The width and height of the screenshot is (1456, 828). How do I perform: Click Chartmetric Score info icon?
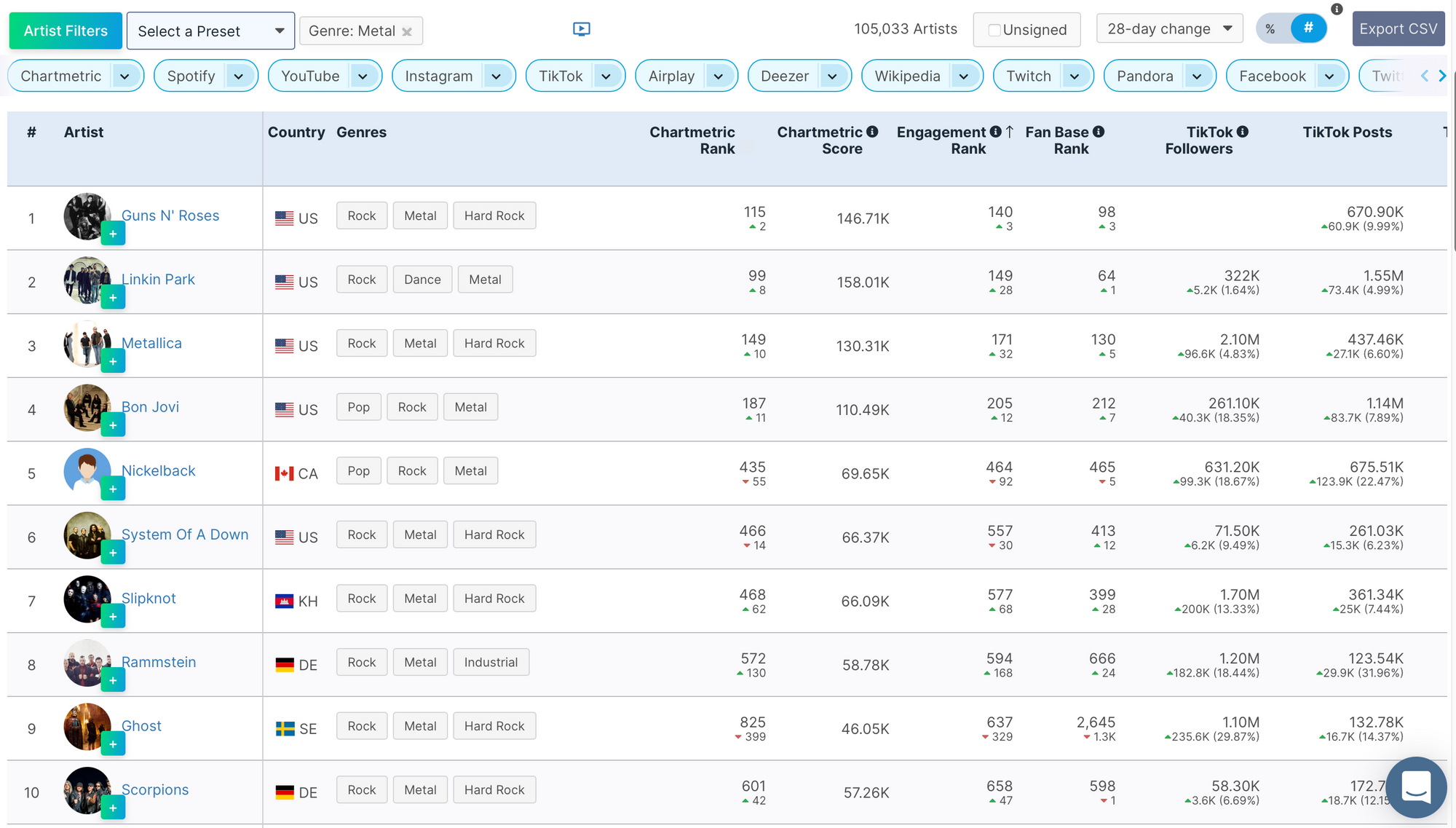872,132
